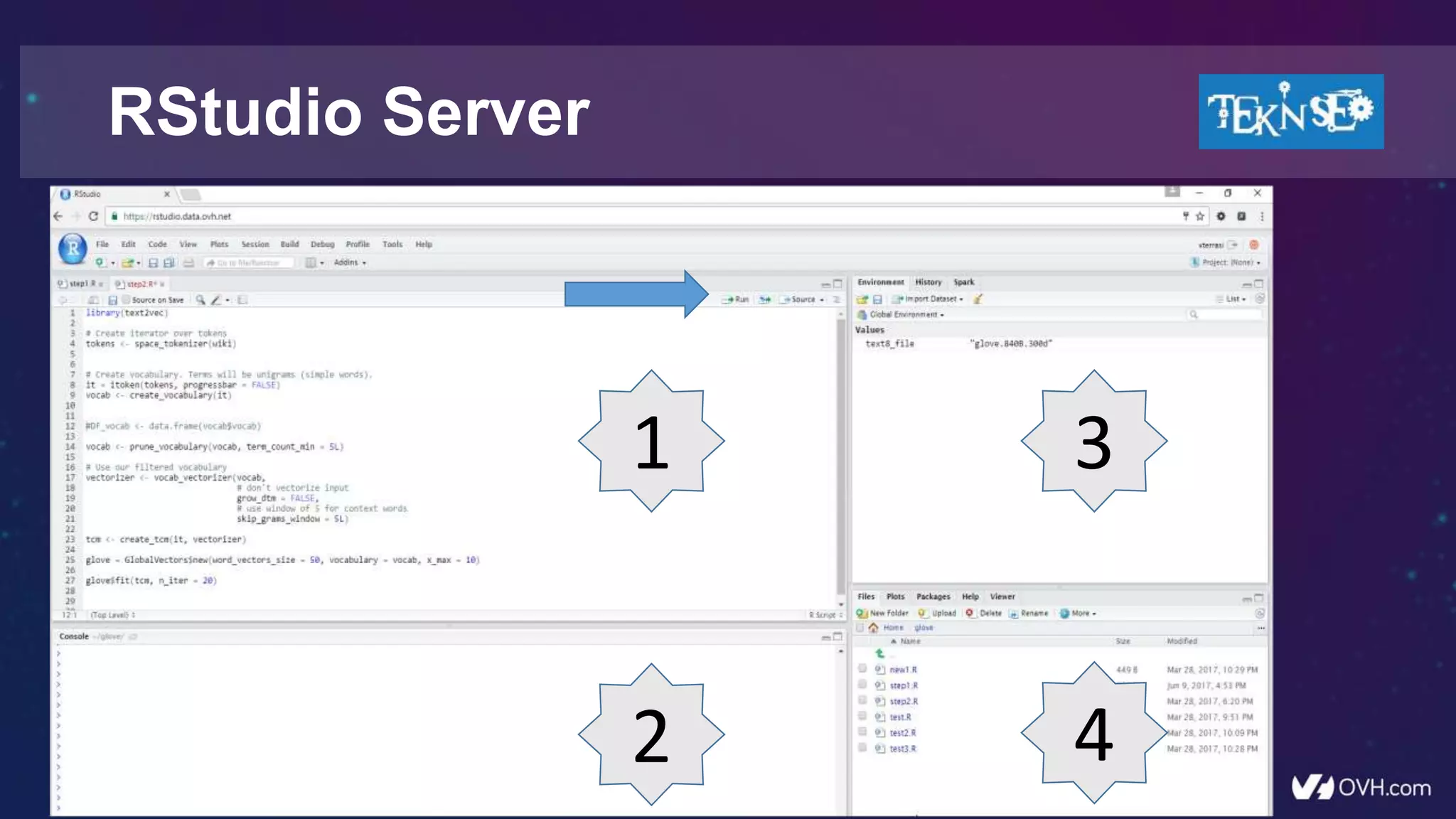The height and width of the screenshot is (819, 1456).
Task: Refresh the Files pane listing
Action: [1260, 613]
